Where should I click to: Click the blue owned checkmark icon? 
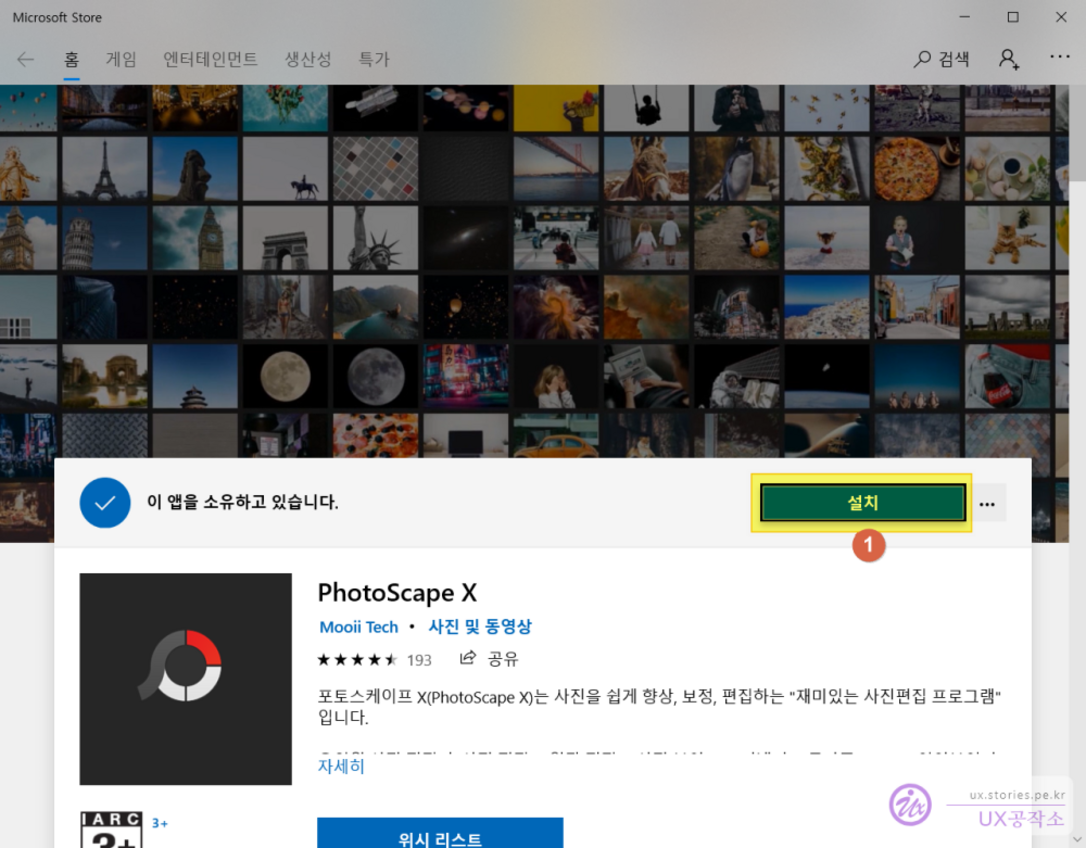[105, 503]
